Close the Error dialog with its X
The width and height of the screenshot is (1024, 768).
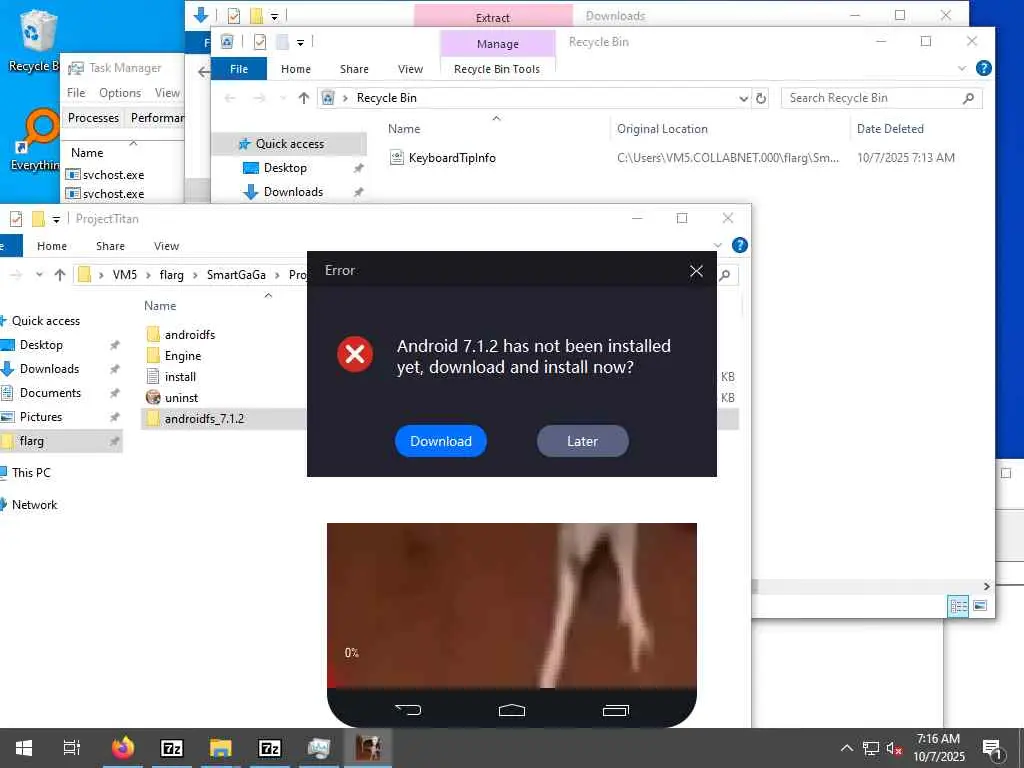coord(696,270)
